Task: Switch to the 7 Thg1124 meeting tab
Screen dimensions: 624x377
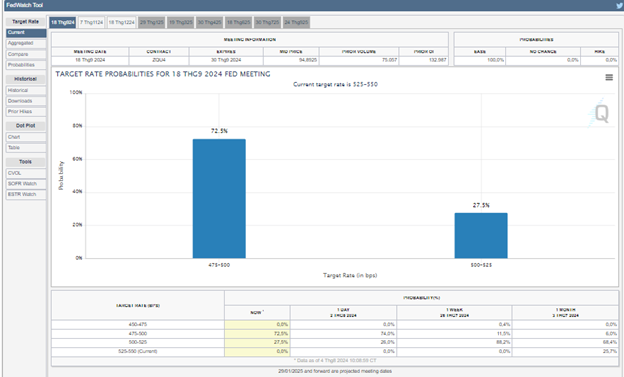Action: (x=92, y=22)
